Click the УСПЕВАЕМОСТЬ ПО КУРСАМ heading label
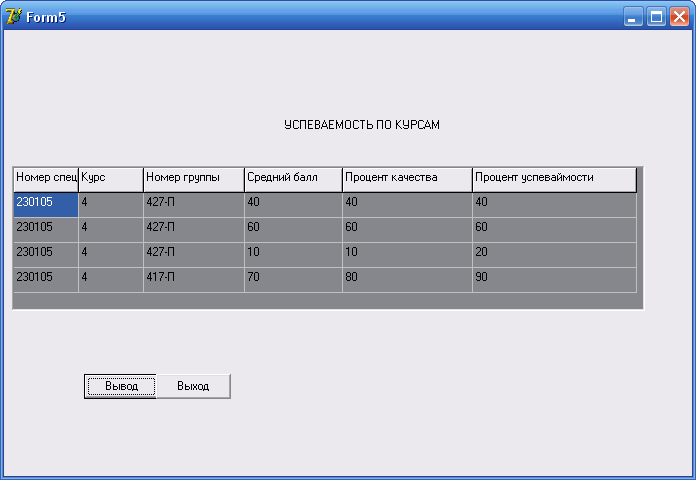The width and height of the screenshot is (696, 480). [362, 125]
